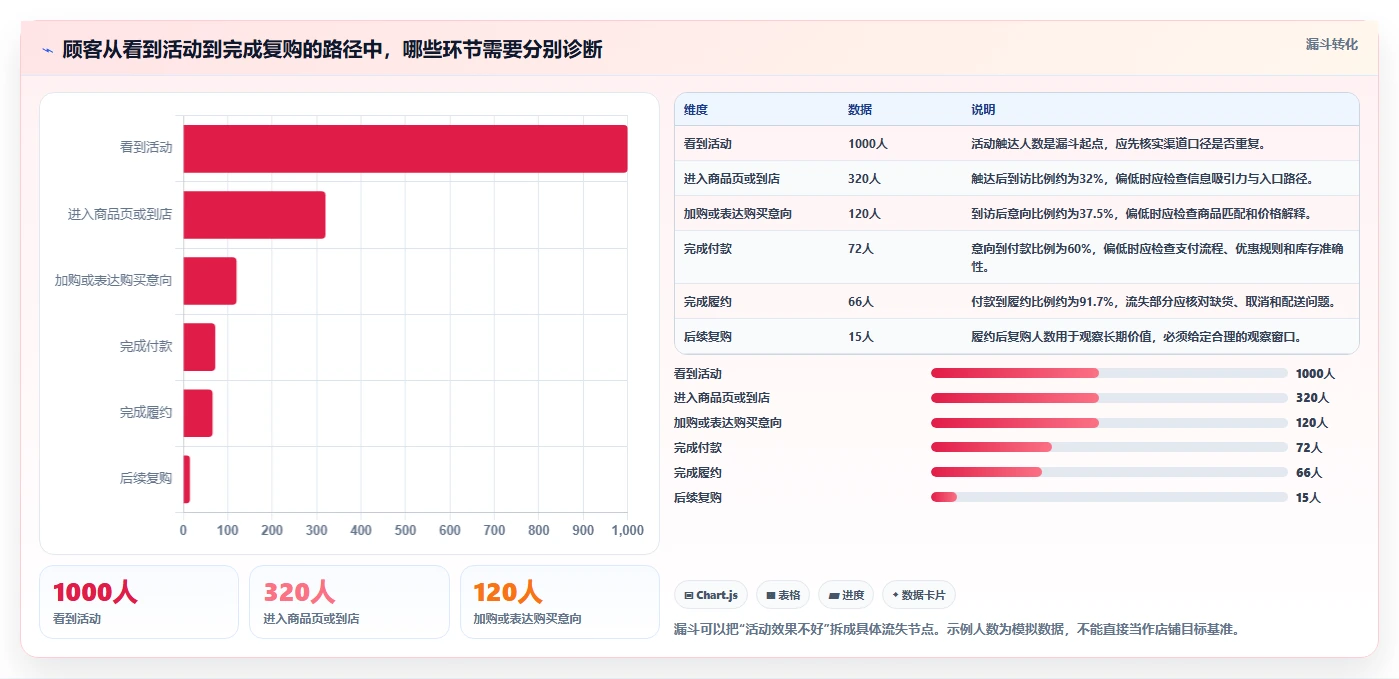This screenshot has width=1399, height=679.
Task: Click the description starting 到访后意向比例约为37.5%
Action: 1141,214
